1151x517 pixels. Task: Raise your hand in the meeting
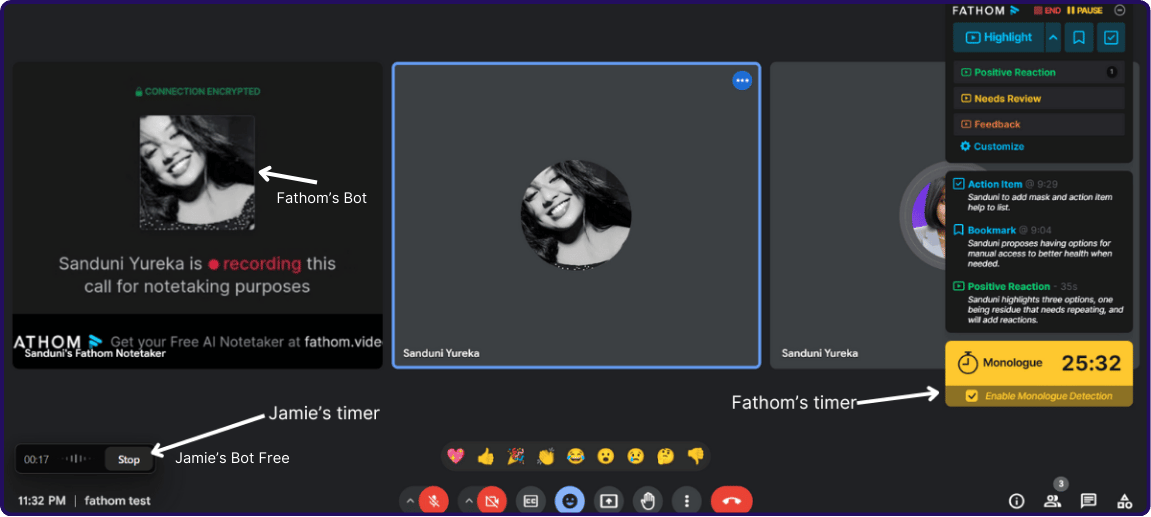click(x=647, y=501)
